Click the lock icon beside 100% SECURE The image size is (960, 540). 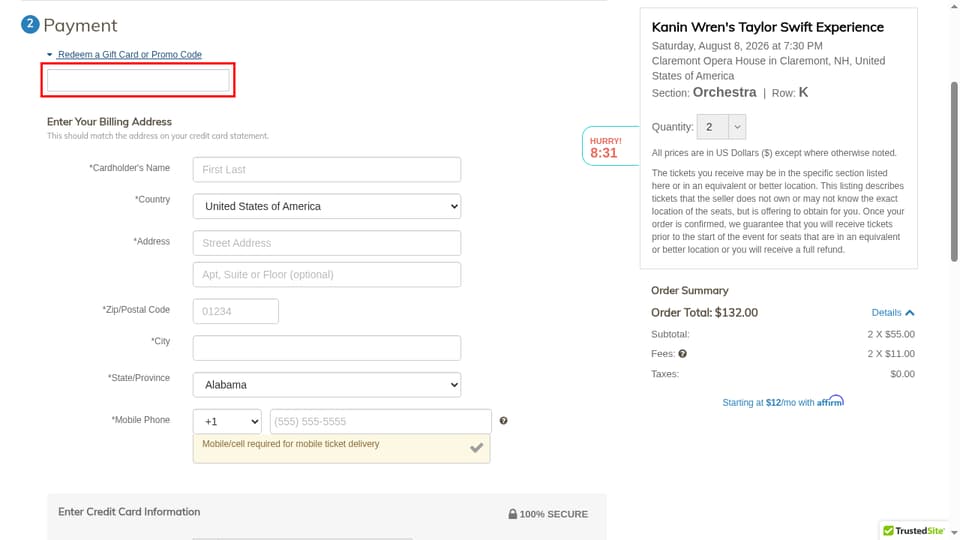click(512, 514)
